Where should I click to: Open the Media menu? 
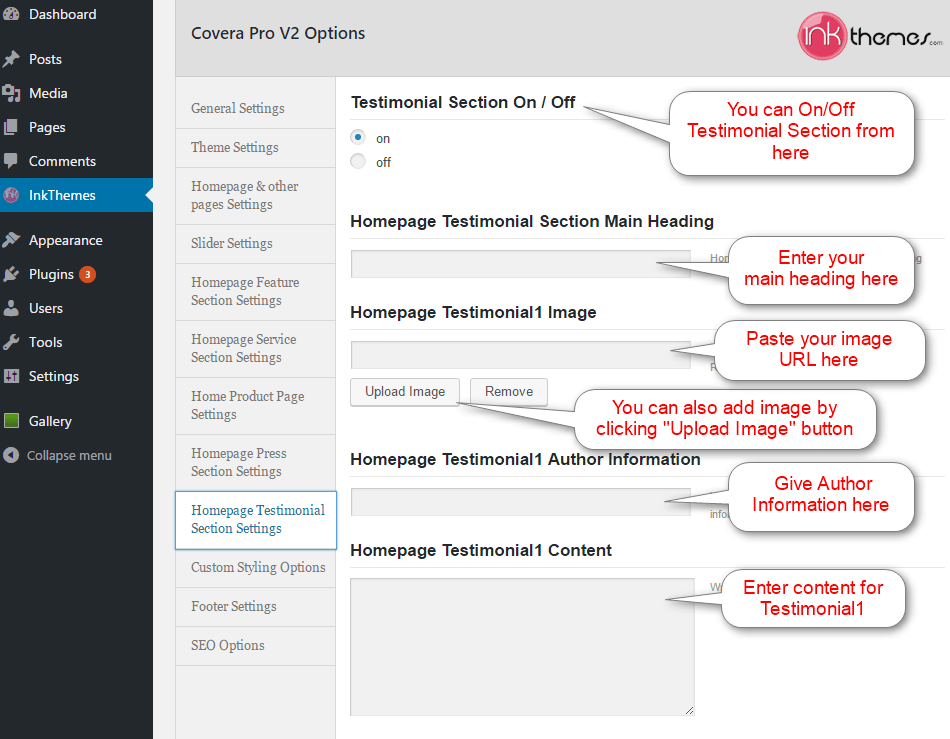coord(76,93)
